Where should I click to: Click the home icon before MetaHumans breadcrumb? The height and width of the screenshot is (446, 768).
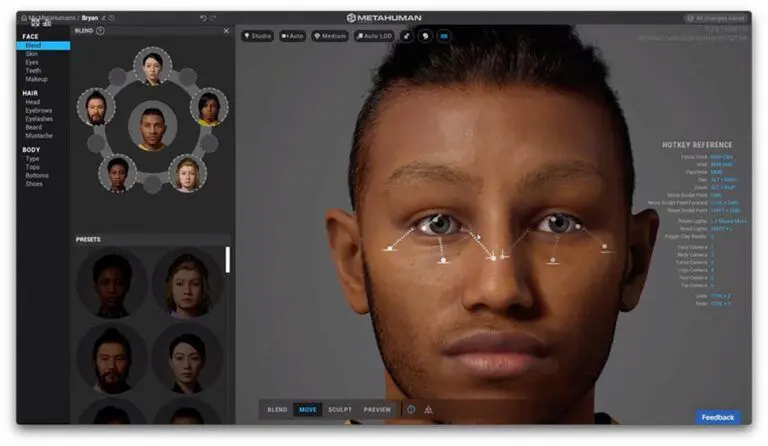(23, 18)
